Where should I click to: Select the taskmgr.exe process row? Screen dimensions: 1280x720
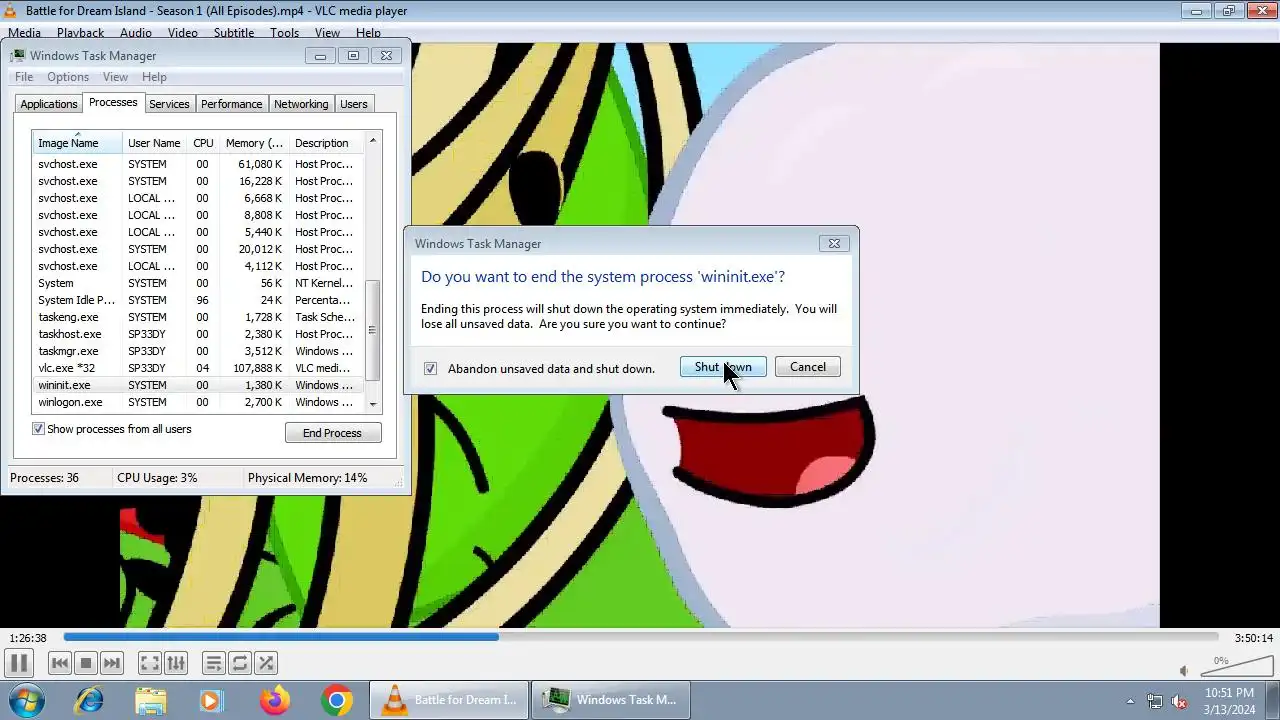pyautogui.click(x=198, y=351)
